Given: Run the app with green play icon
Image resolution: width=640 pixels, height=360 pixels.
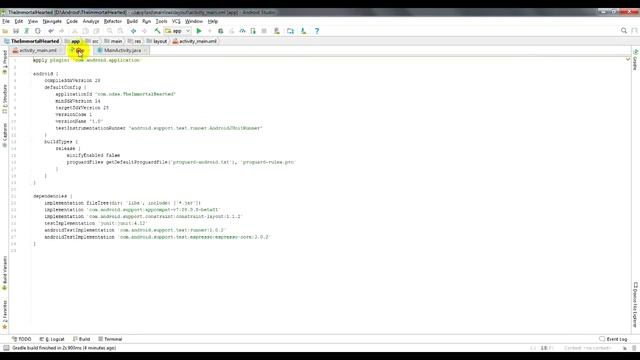Looking at the screenshot, I should 199,31.
